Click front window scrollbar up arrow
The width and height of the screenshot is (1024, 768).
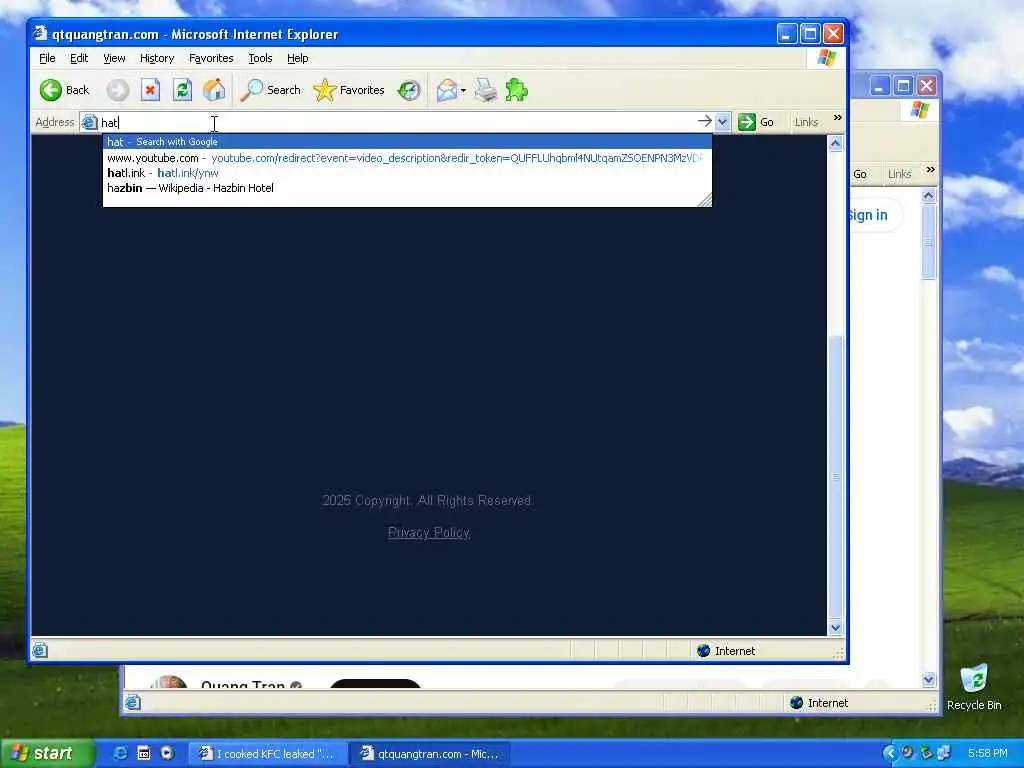tap(835, 144)
